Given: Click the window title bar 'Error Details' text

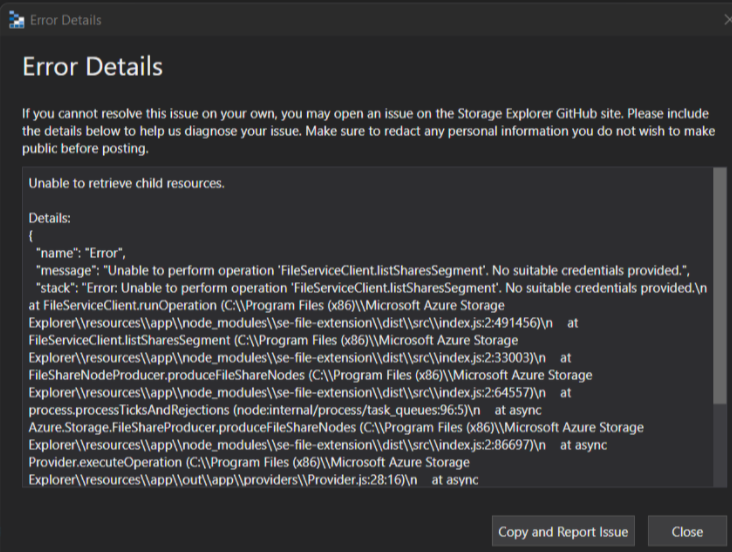Looking at the screenshot, I should tap(65, 20).
